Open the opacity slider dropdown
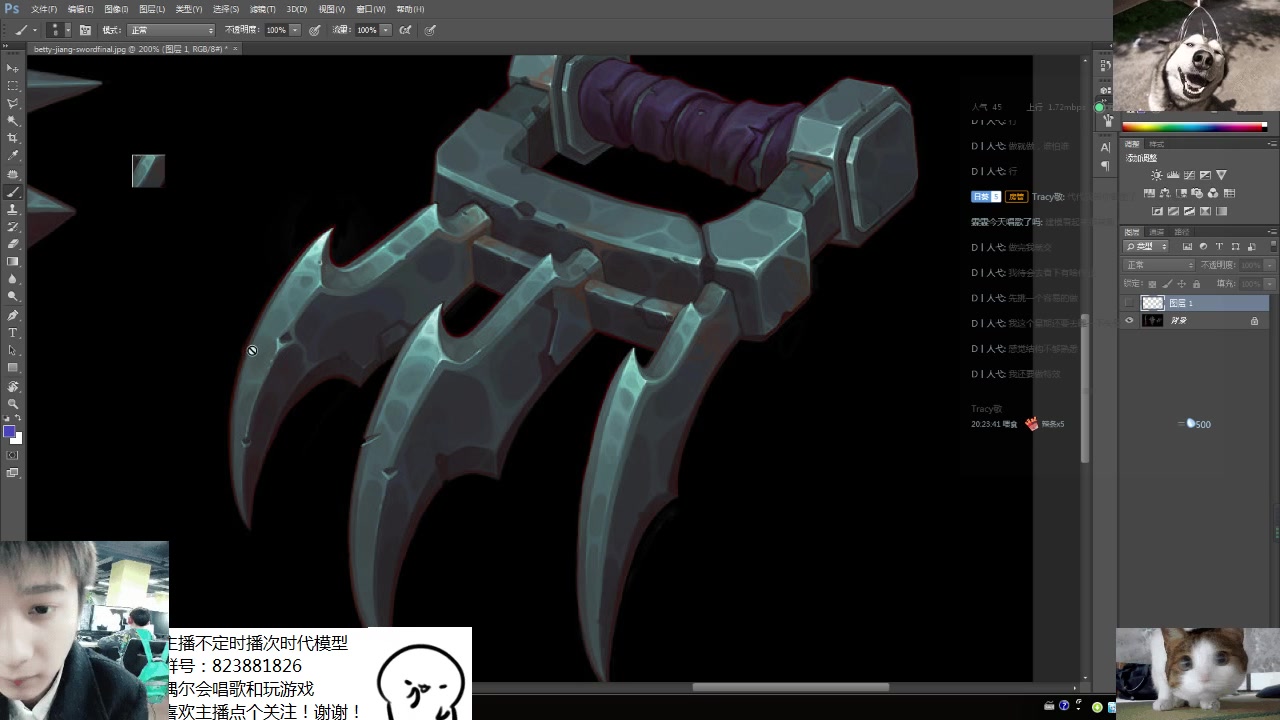Viewport: 1280px width, 720px height. pos(295,30)
